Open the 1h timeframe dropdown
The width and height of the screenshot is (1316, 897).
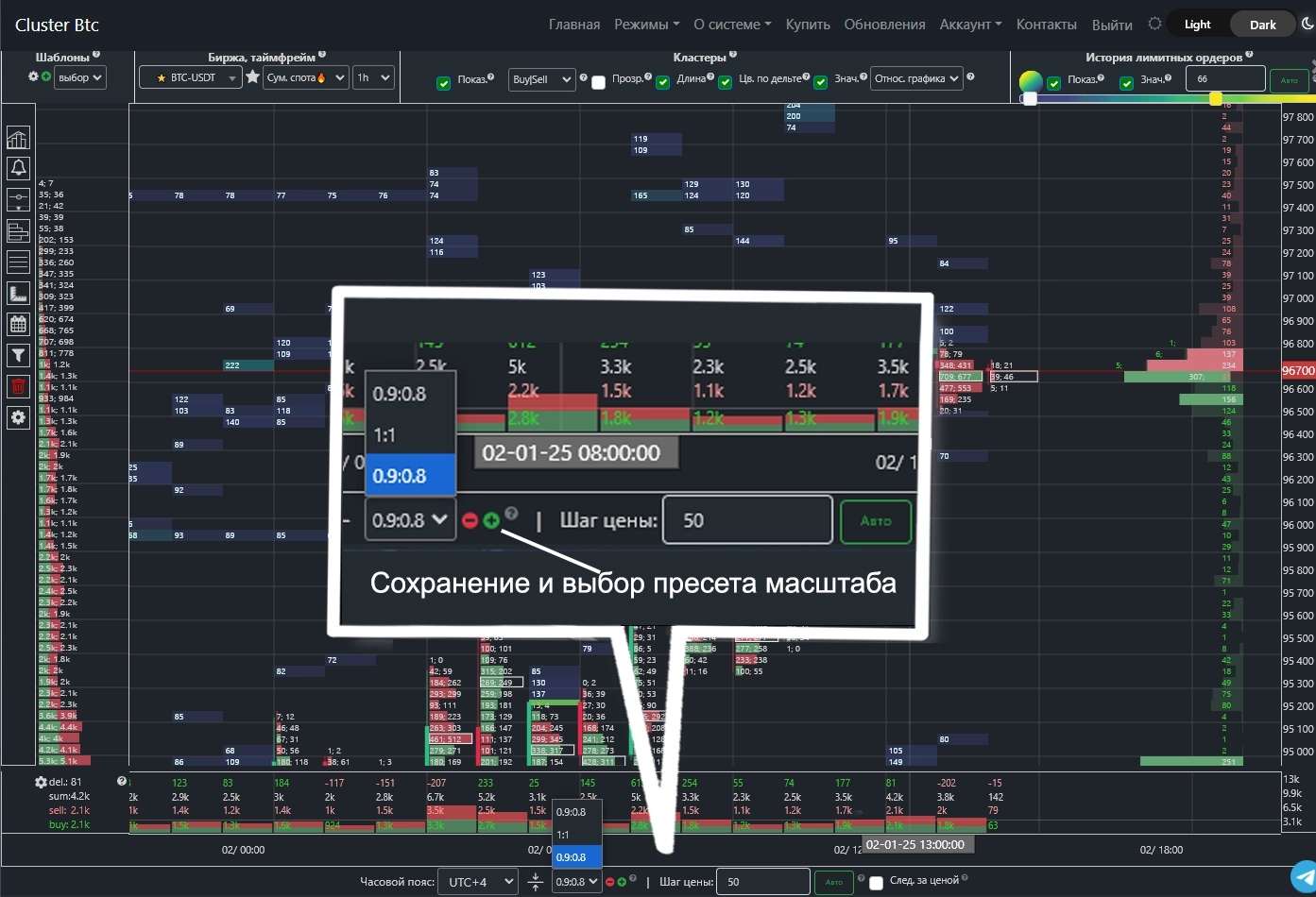pos(373,77)
